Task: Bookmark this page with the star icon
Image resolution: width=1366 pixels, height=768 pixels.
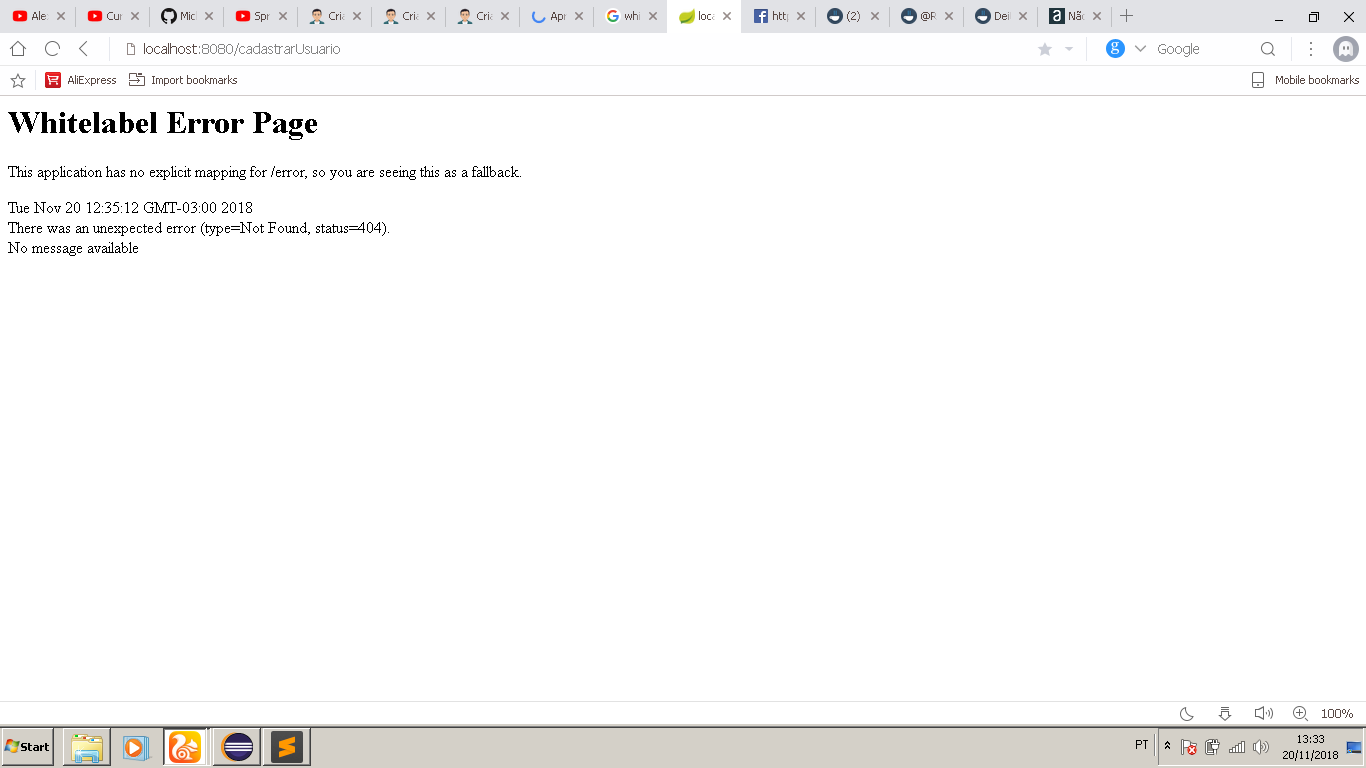Action: click(1045, 49)
